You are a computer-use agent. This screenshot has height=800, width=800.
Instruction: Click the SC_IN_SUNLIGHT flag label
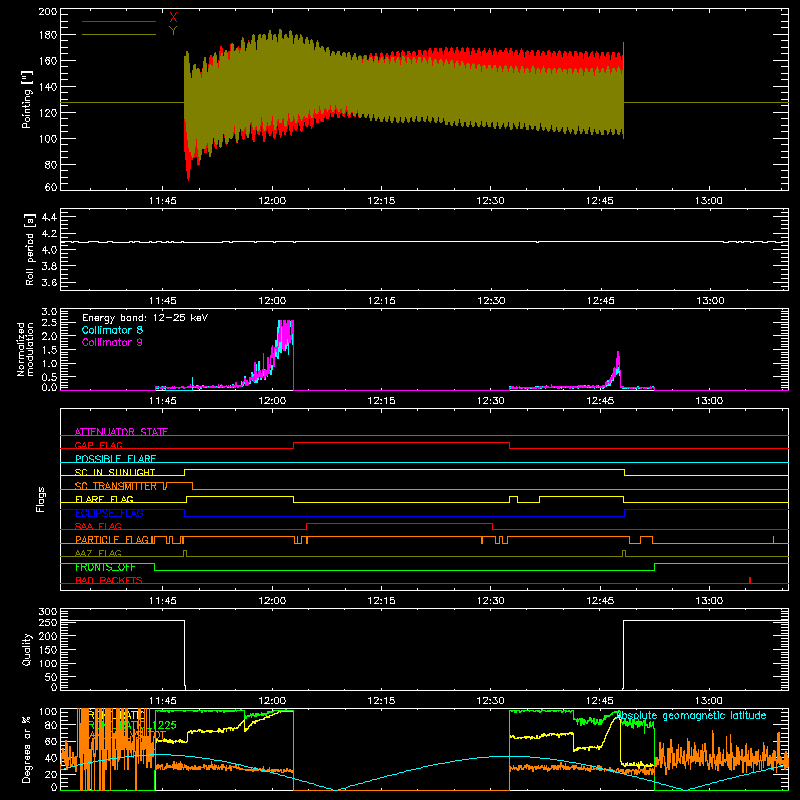pyautogui.click(x=115, y=472)
